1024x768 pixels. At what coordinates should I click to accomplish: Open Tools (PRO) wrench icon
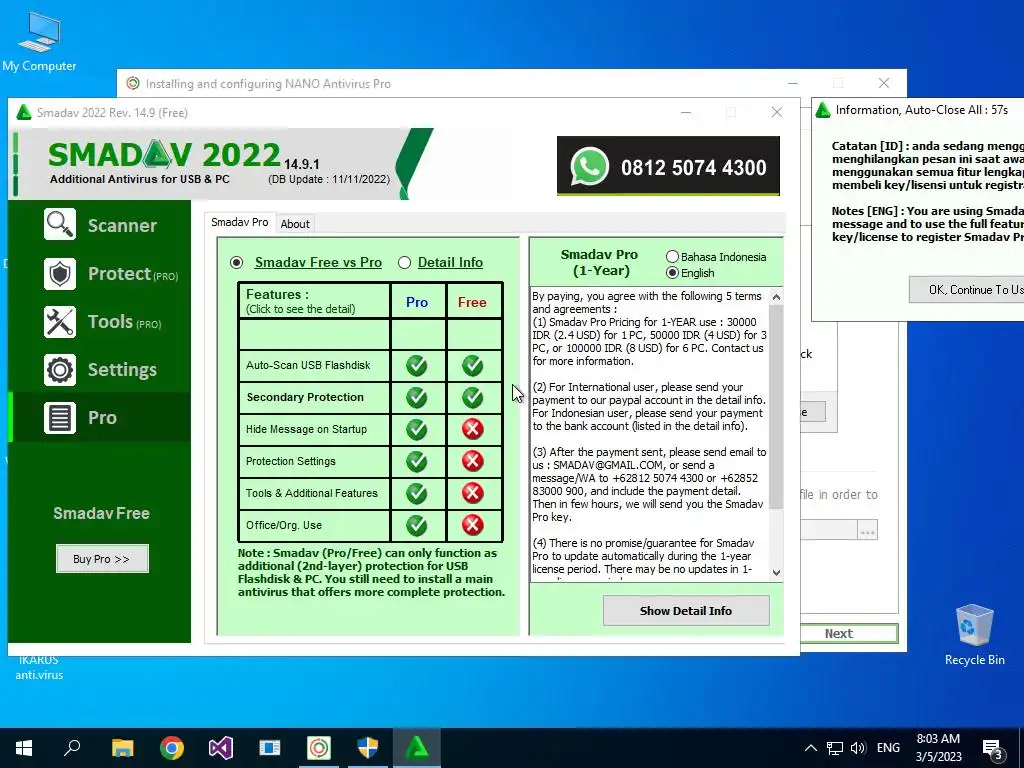pyautogui.click(x=60, y=321)
